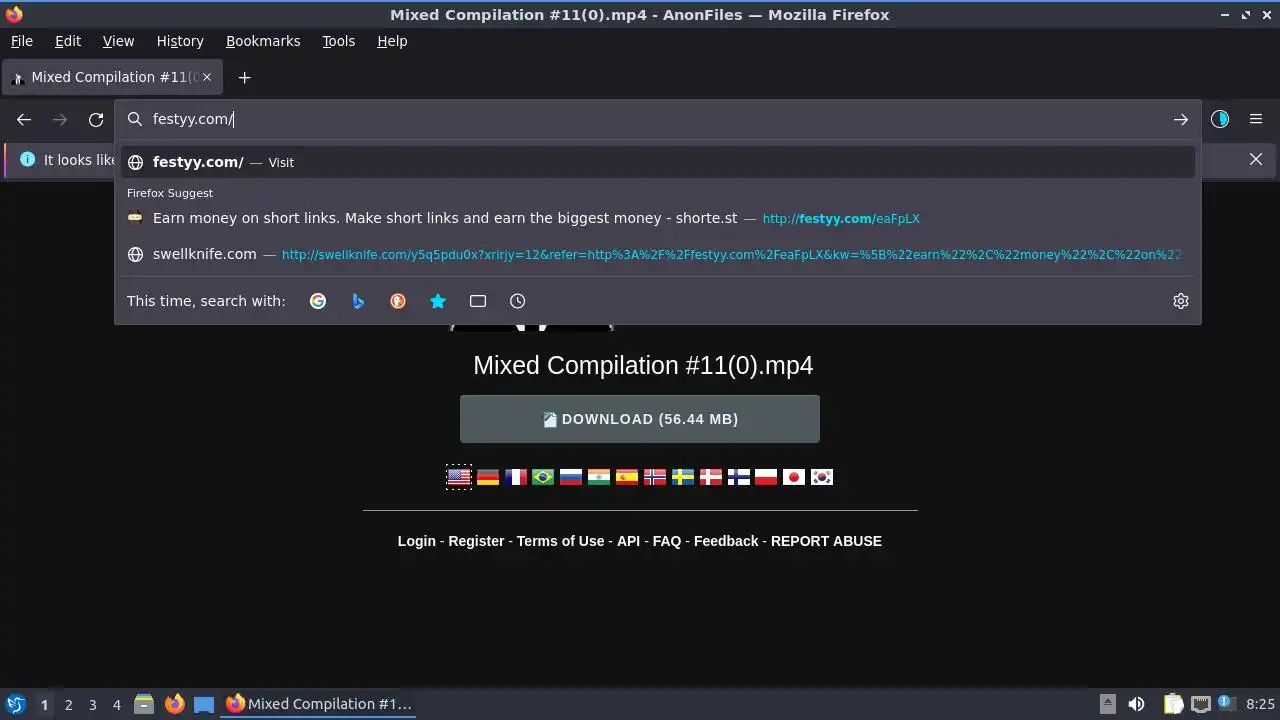Select the Danish flag language
The height and width of the screenshot is (720, 1280).
pyautogui.click(x=711, y=477)
